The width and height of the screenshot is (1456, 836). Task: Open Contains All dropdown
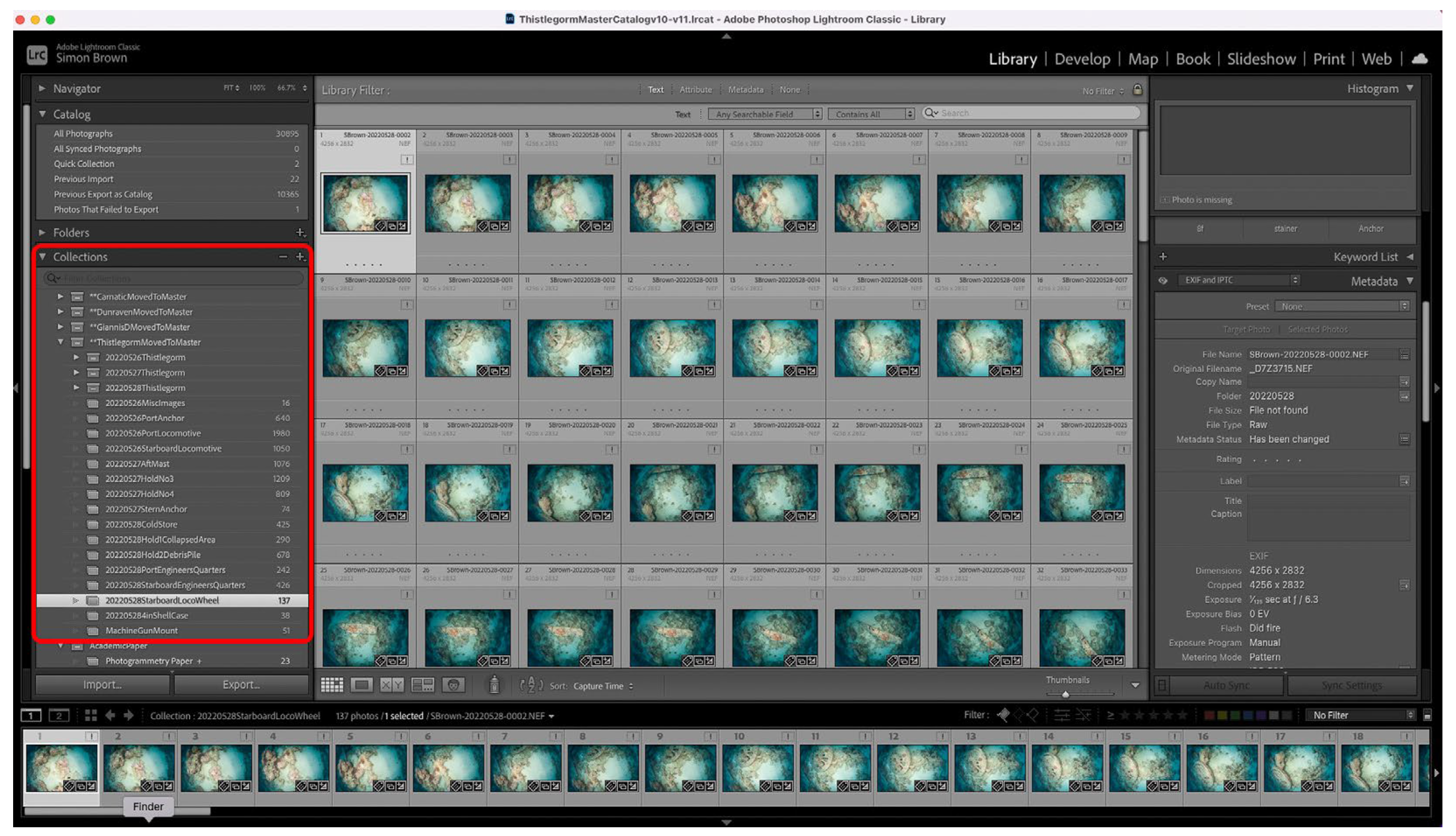[871, 114]
